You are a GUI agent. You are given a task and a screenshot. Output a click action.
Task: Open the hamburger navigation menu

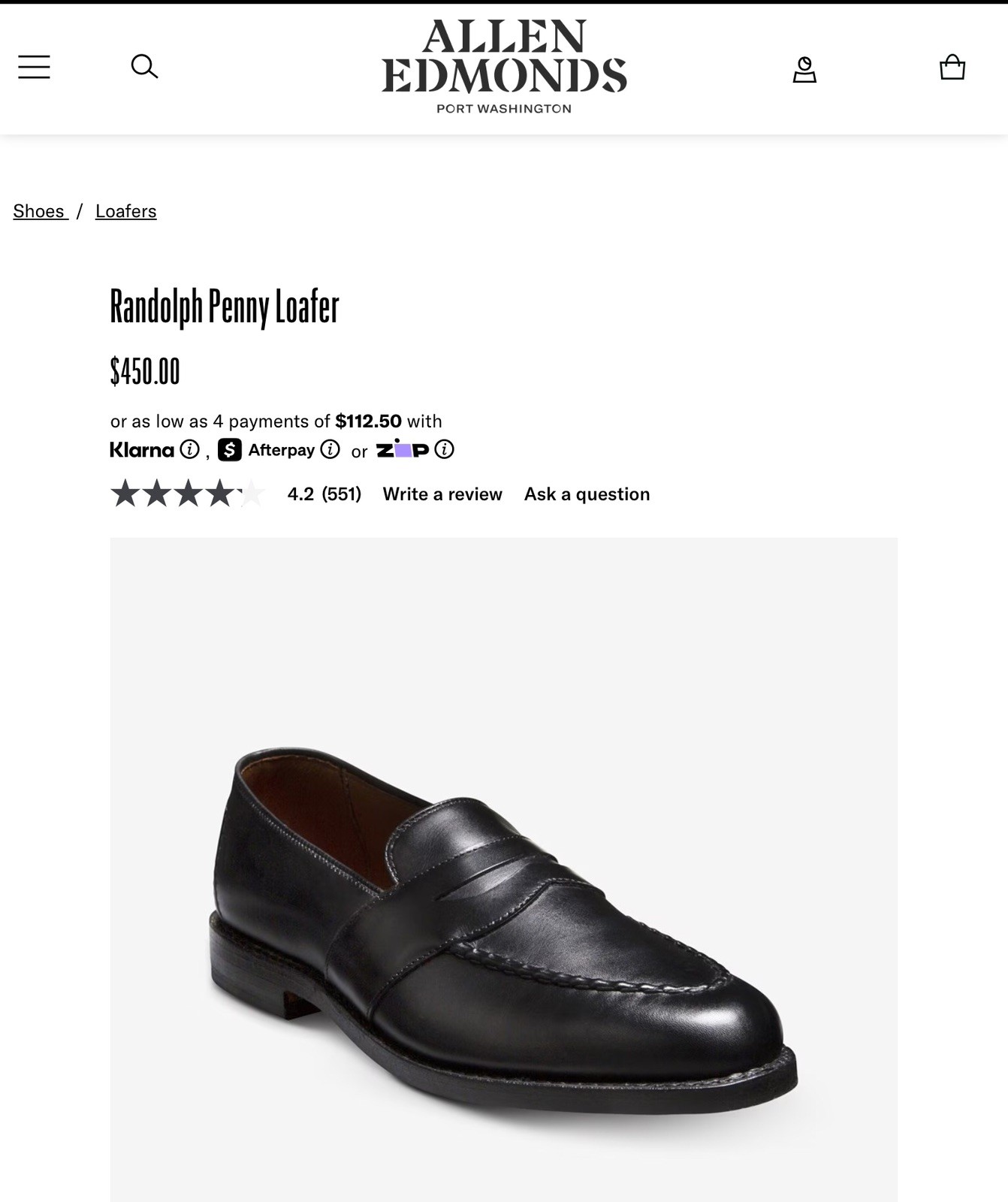click(x=35, y=67)
